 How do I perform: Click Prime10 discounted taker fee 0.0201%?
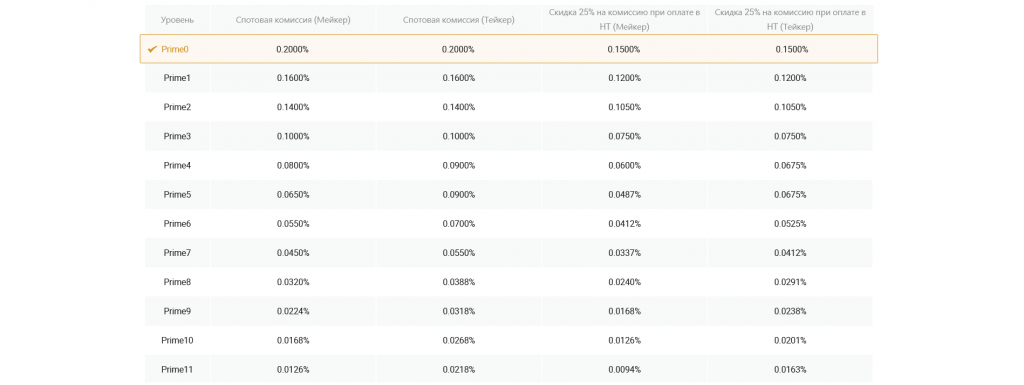(x=790, y=341)
